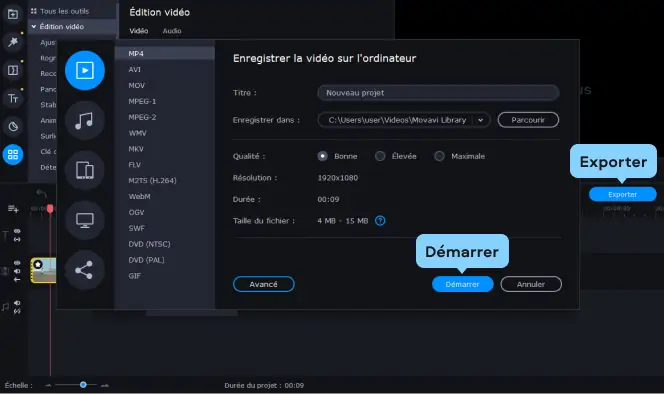Select MP4 format
664x394 pixels.
pos(165,53)
